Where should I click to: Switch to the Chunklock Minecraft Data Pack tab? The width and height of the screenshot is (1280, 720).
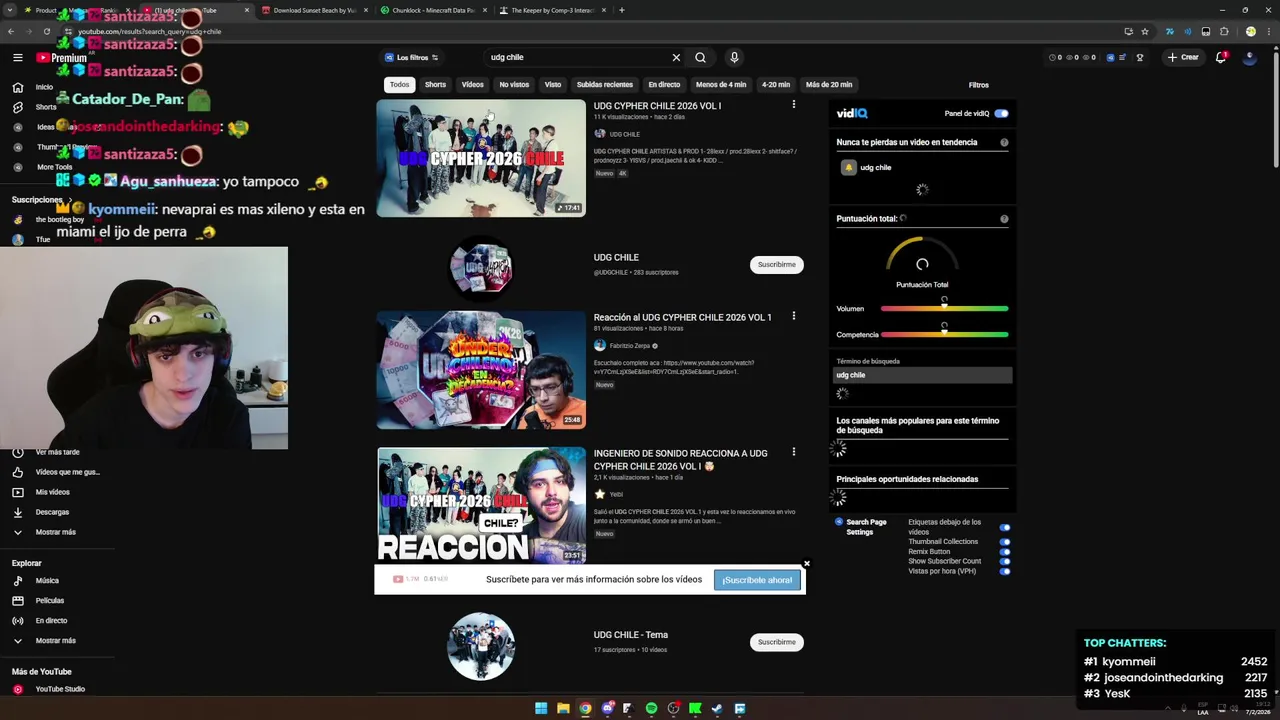tap(432, 10)
